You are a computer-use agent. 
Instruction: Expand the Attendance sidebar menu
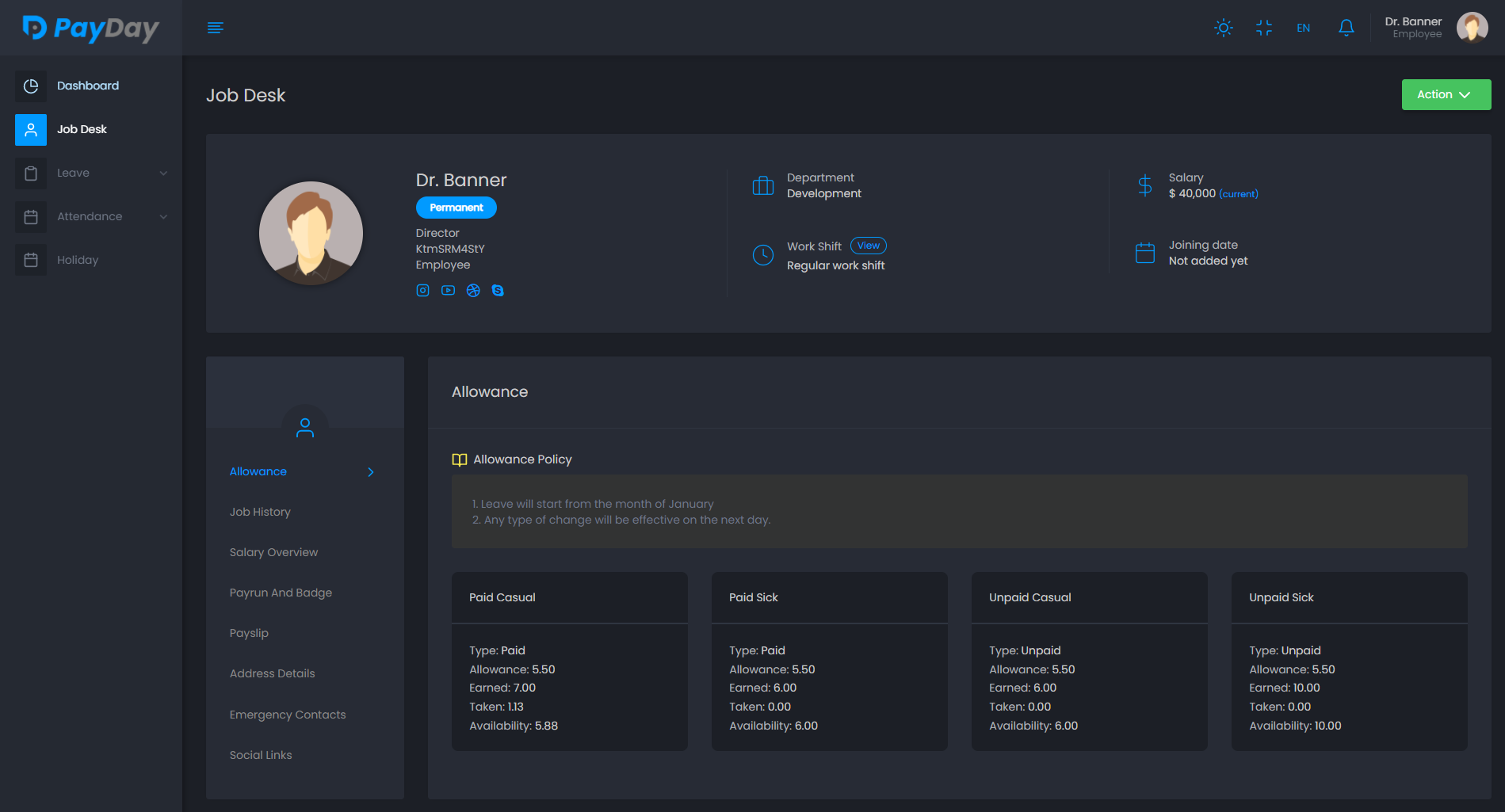coord(91,216)
